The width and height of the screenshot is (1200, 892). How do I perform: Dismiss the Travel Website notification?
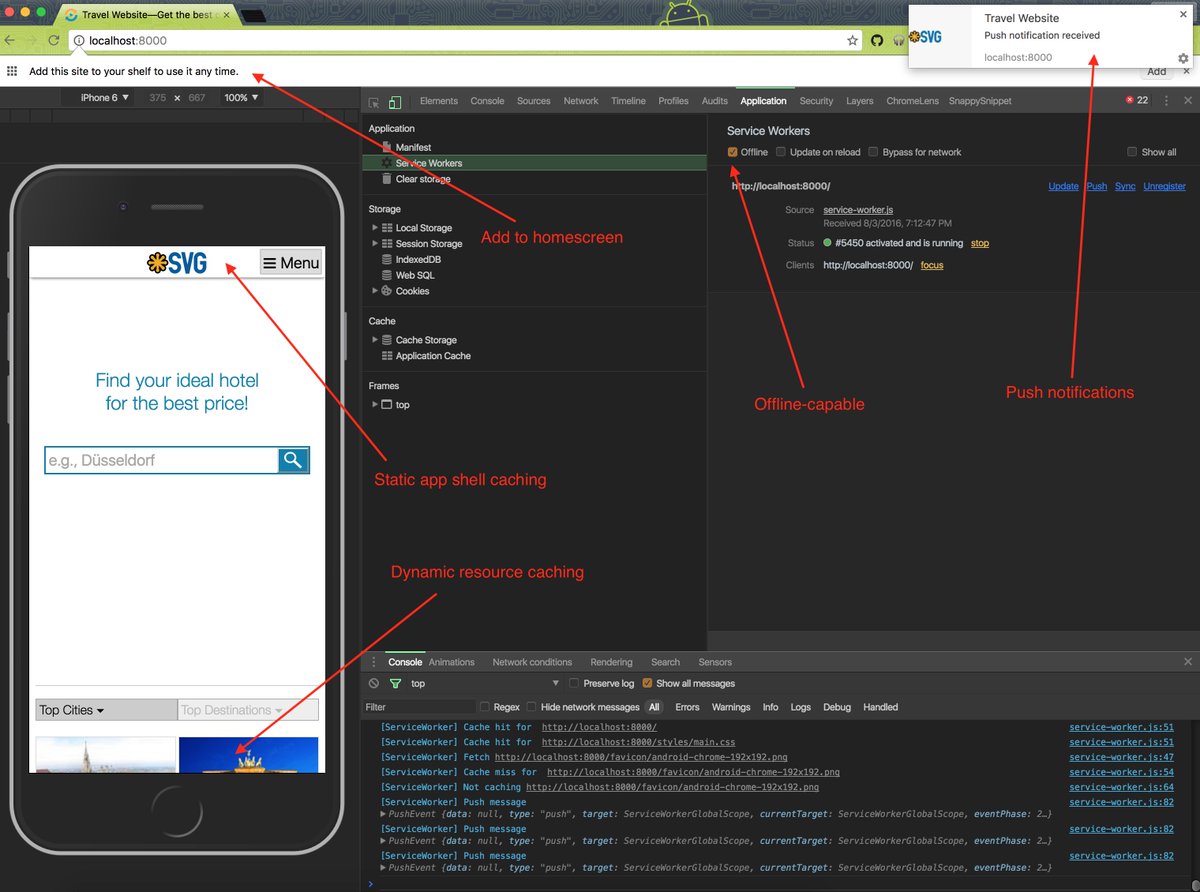coord(1184,15)
